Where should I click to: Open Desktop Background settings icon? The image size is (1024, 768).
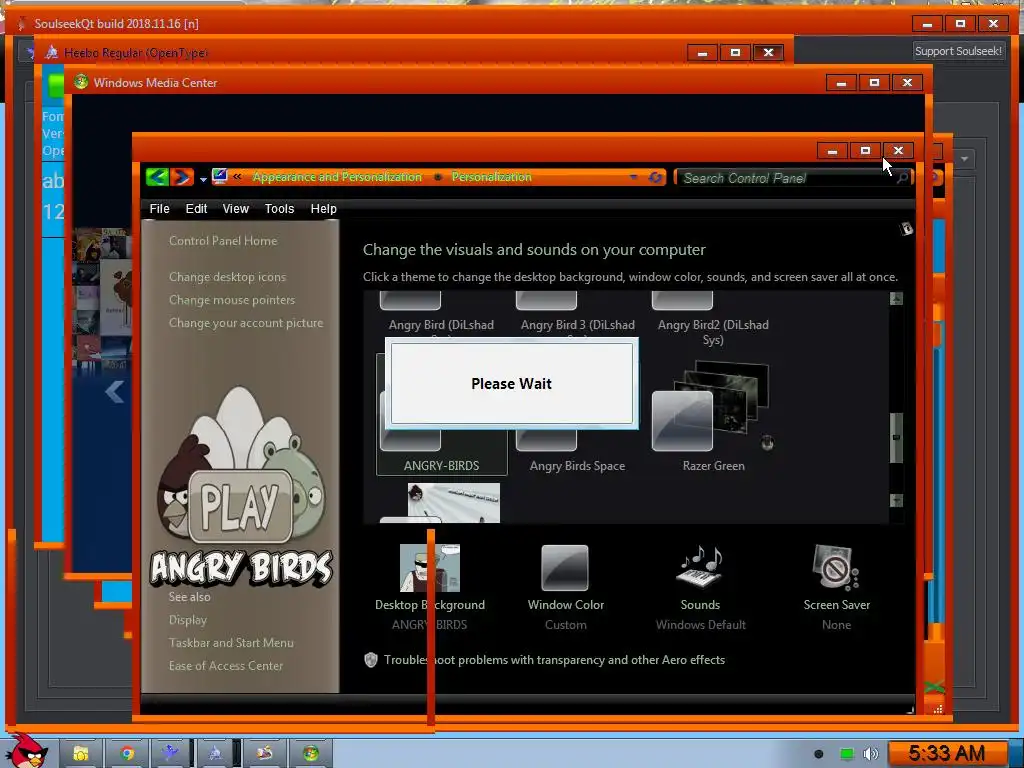coord(430,568)
